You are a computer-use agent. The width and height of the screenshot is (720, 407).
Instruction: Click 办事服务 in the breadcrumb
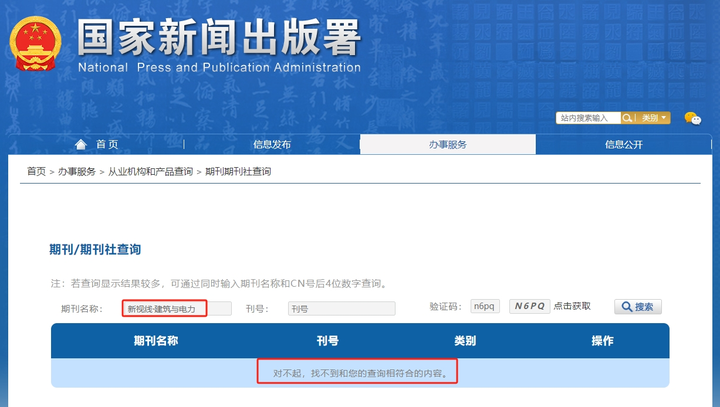[77, 172]
